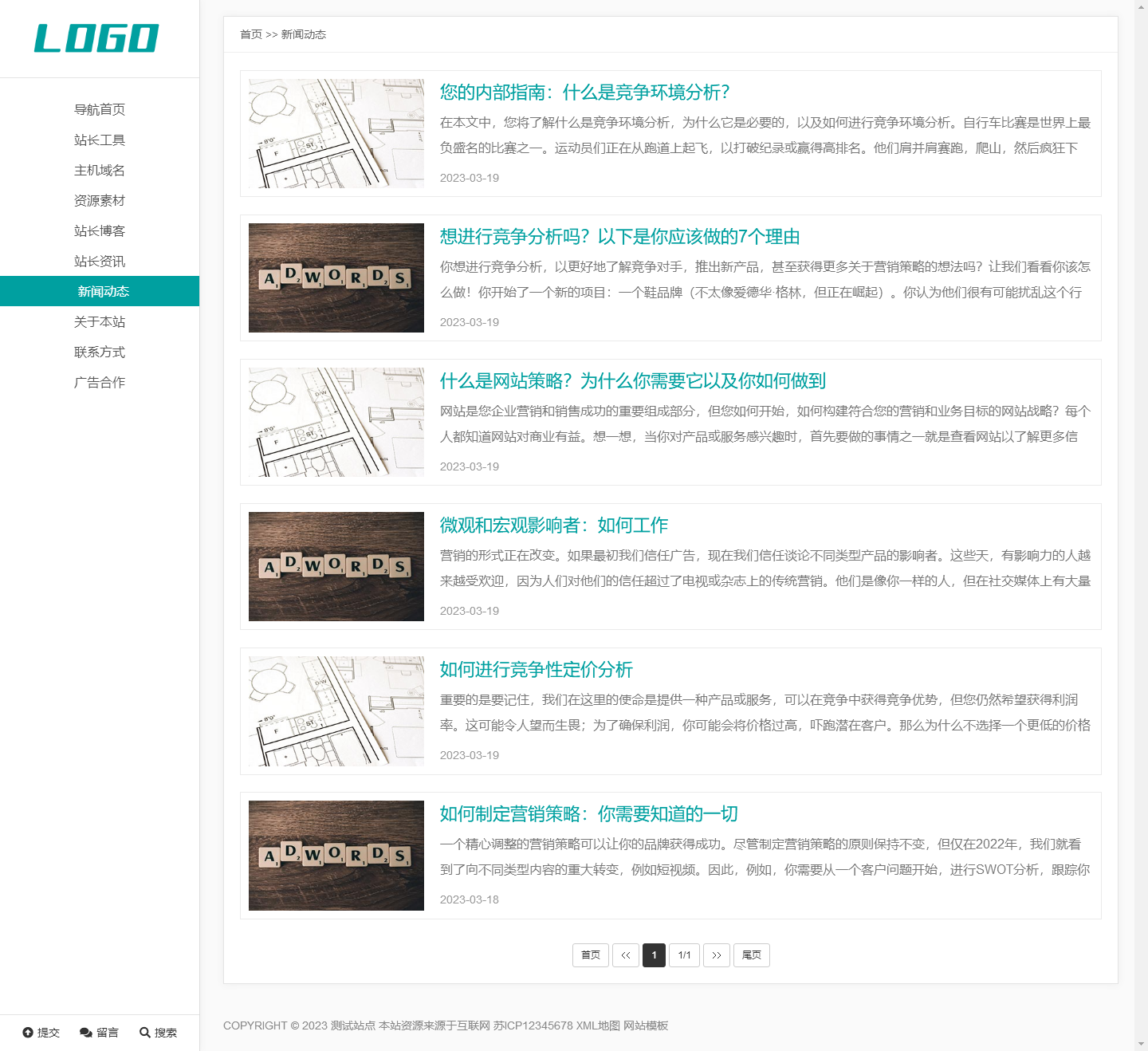
Task: Click the 尾页 pagination button
Action: tap(752, 955)
